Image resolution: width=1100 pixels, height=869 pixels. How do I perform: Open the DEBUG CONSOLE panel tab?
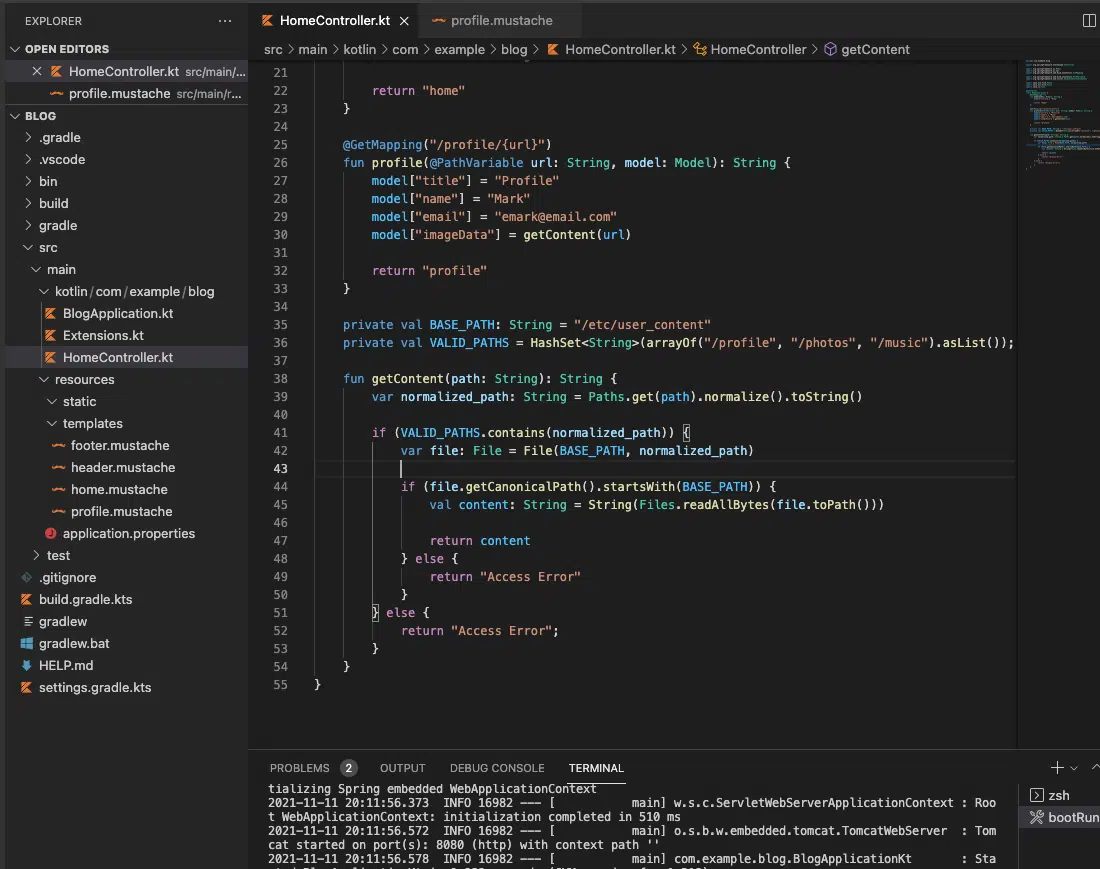pyautogui.click(x=497, y=768)
